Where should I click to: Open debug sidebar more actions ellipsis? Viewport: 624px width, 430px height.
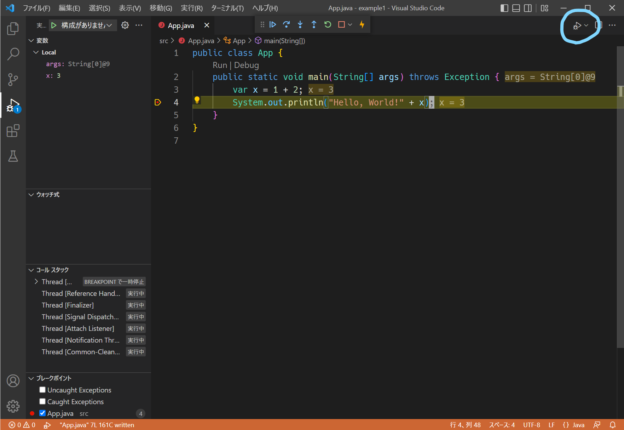[138, 25]
